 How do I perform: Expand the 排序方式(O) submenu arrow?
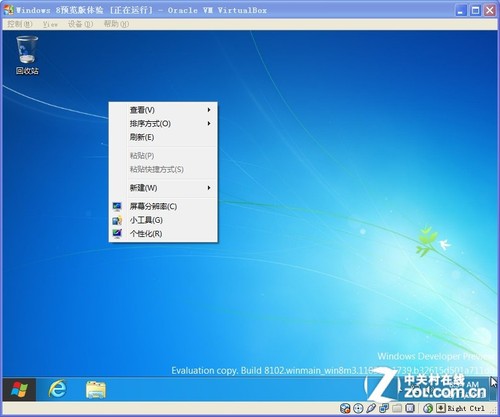(209, 123)
